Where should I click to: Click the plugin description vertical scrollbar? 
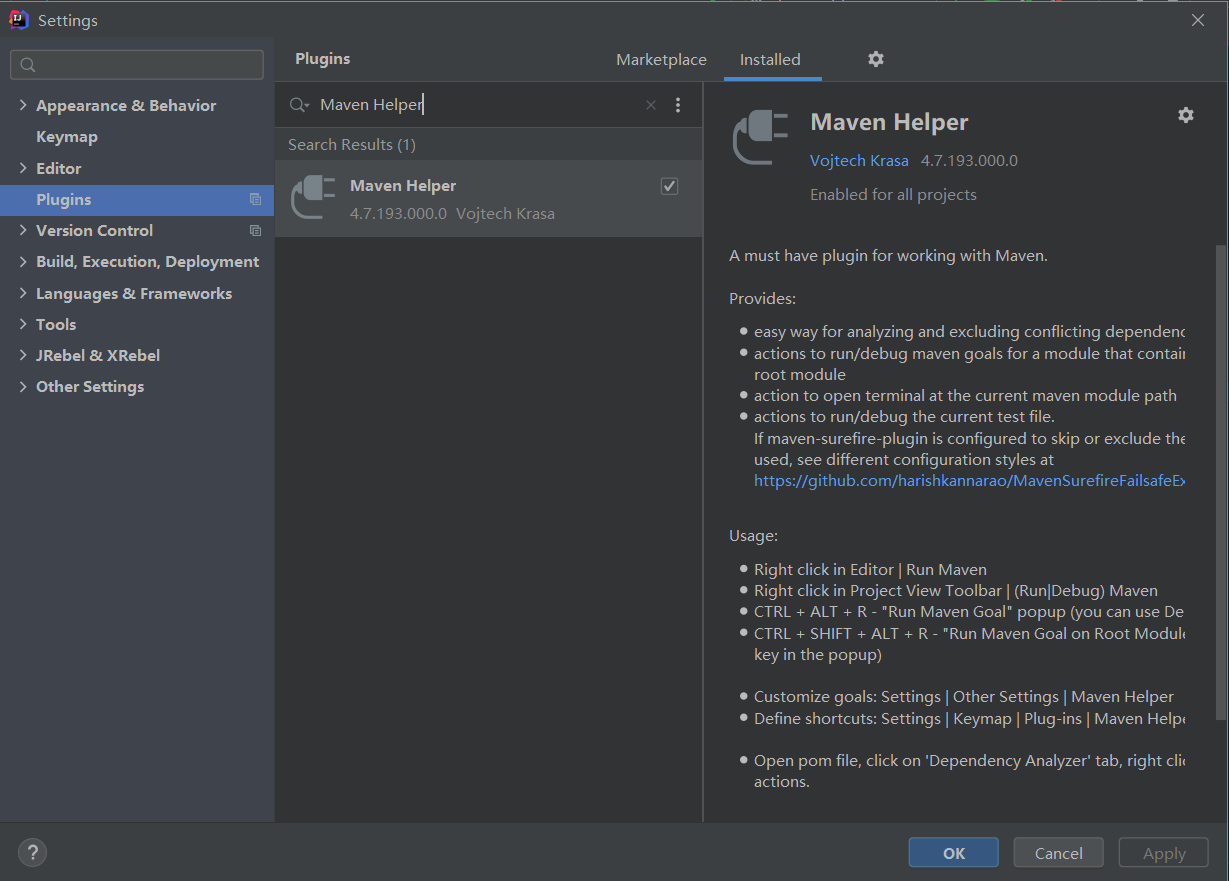tap(1220, 482)
